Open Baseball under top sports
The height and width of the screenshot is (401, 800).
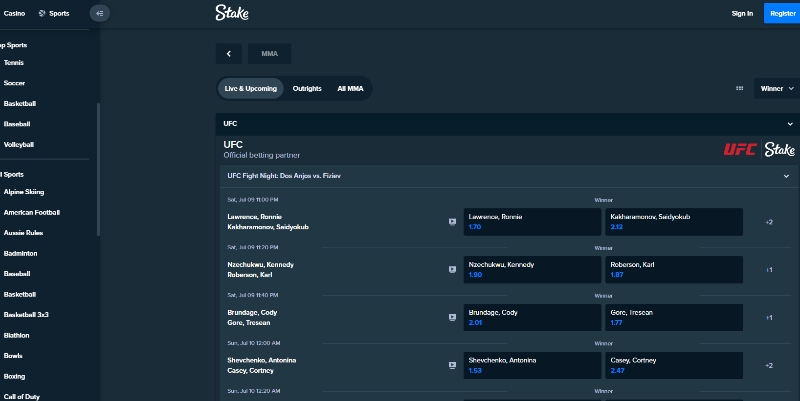coord(17,124)
